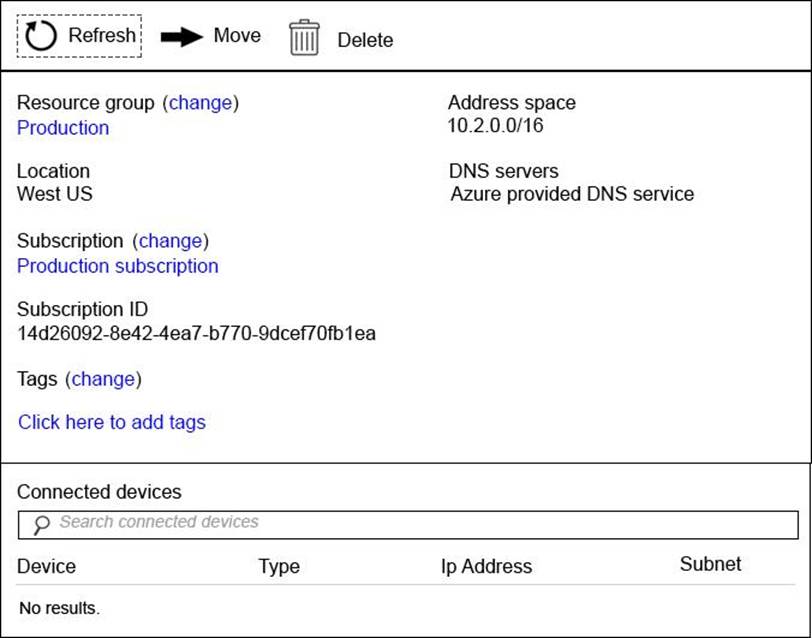Open the Production resource group link

(x=63, y=128)
